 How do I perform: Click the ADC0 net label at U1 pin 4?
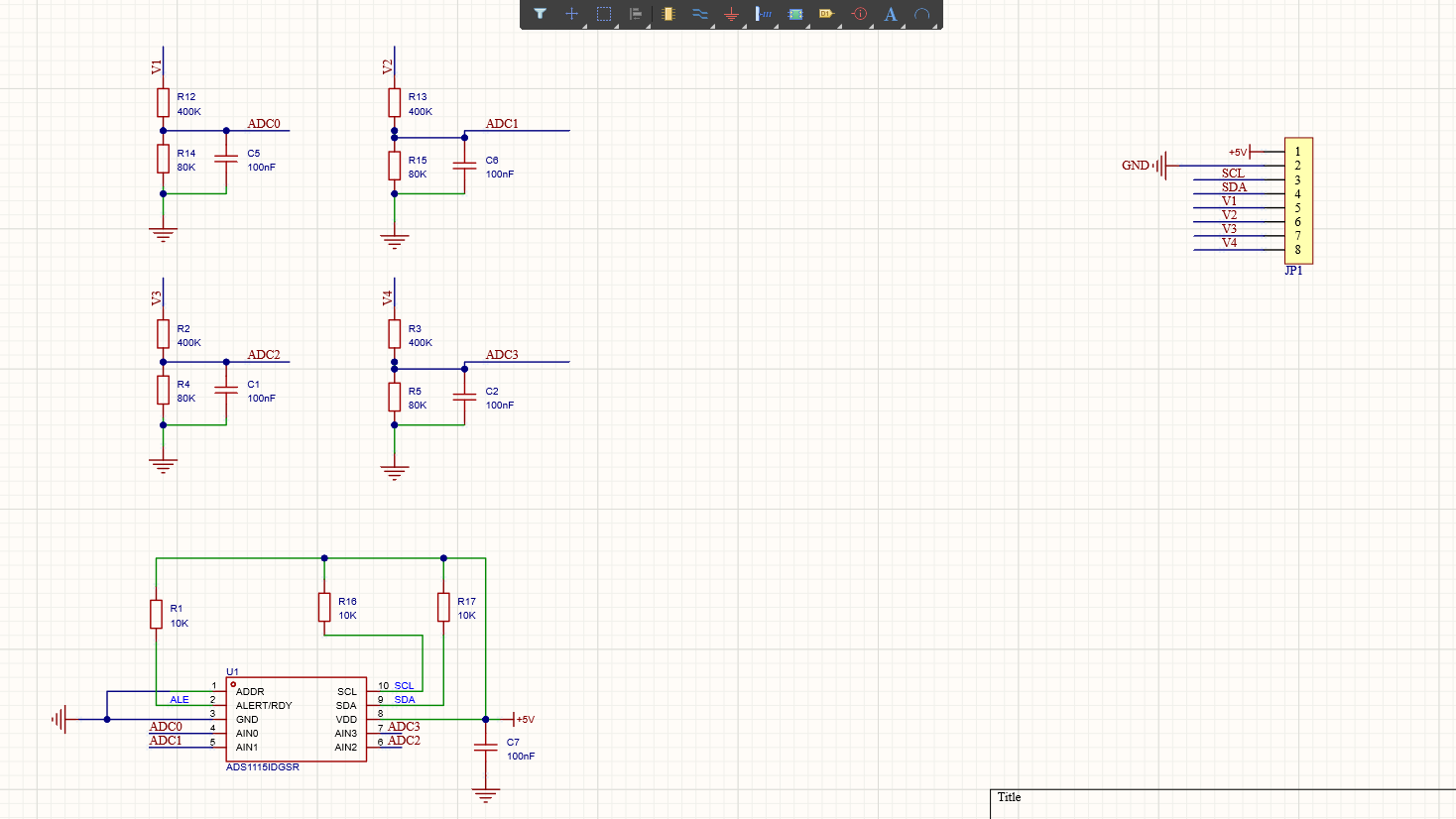coord(166,727)
